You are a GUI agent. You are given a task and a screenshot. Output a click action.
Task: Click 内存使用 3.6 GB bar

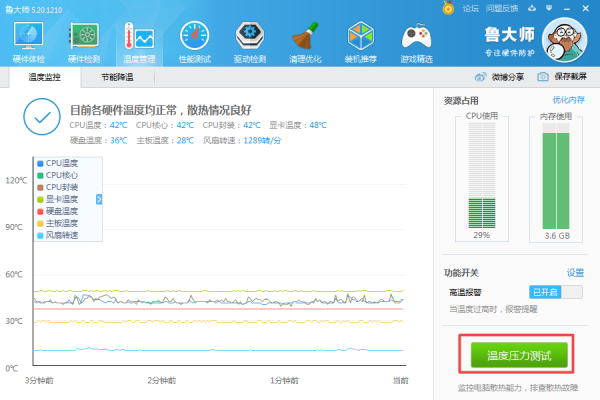tap(556, 178)
